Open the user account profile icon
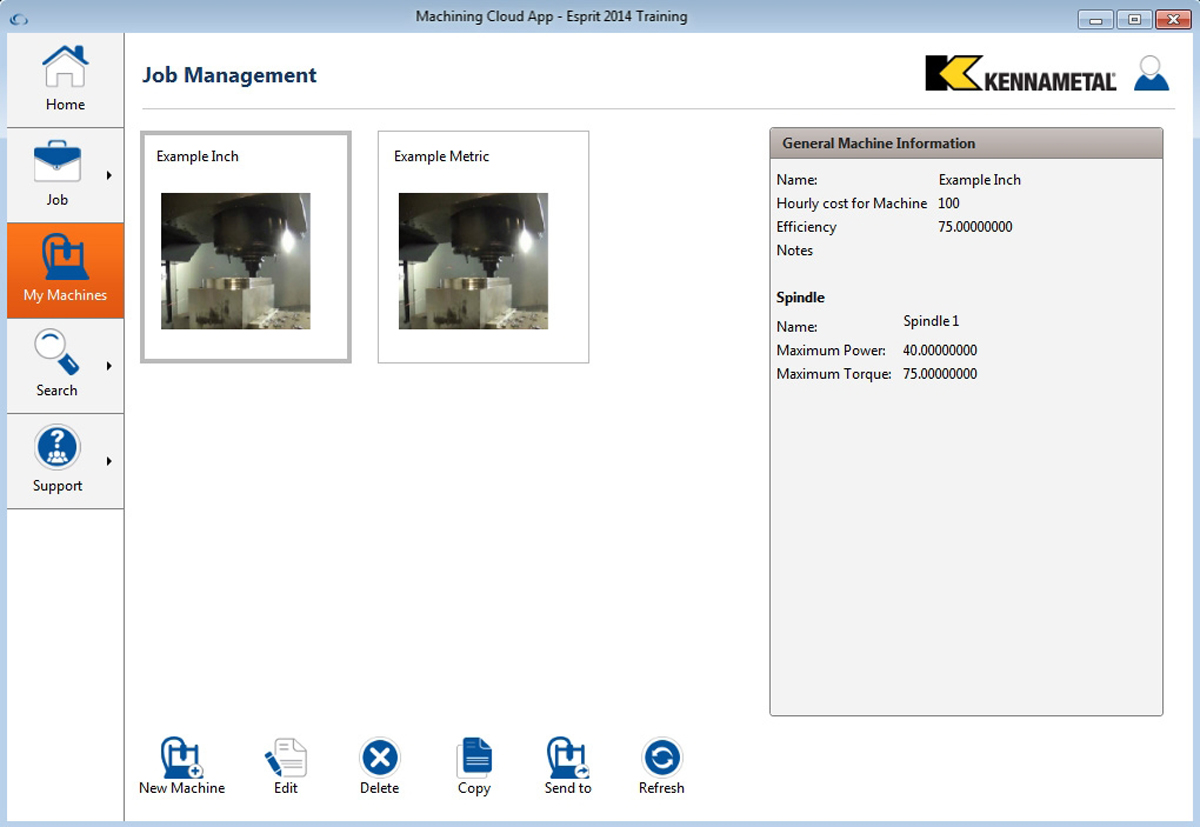Image resolution: width=1200 pixels, height=827 pixels. [1151, 74]
